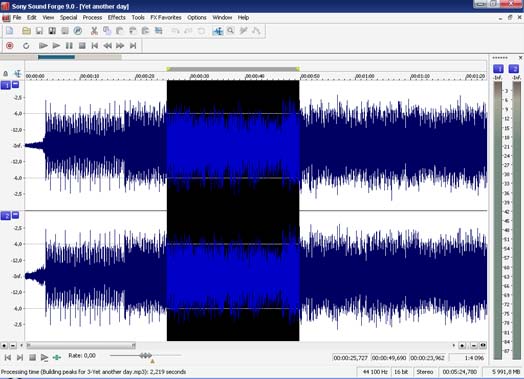Go to Start in the bottom transport bar
The width and height of the screenshot is (524, 379).
click(7, 358)
